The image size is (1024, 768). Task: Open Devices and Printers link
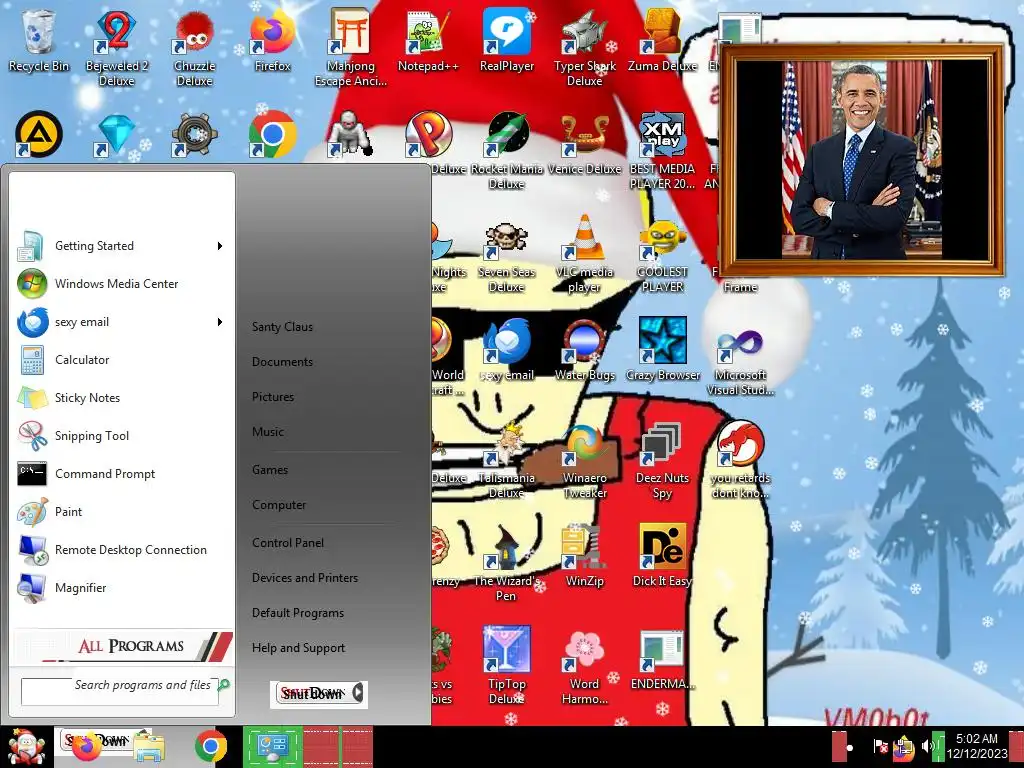(x=305, y=578)
